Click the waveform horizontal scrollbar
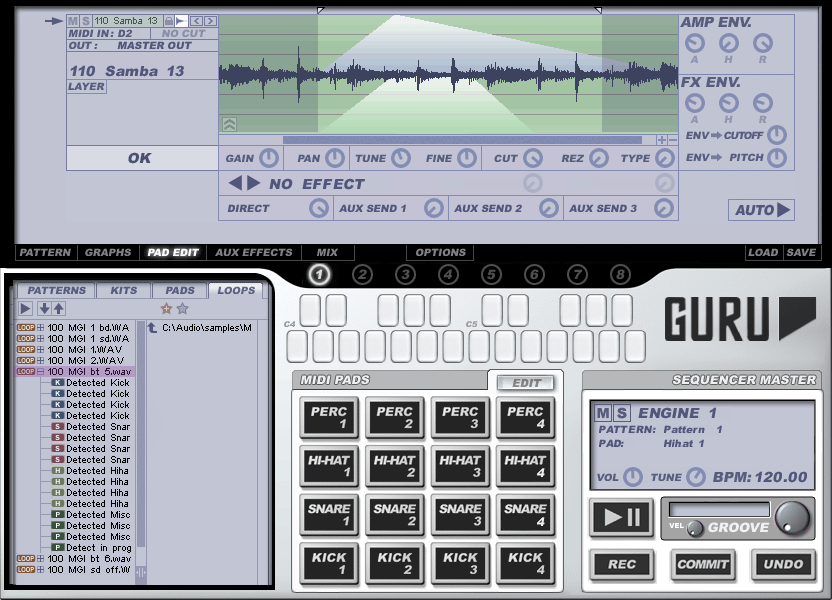The image size is (832, 600). (x=462, y=140)
